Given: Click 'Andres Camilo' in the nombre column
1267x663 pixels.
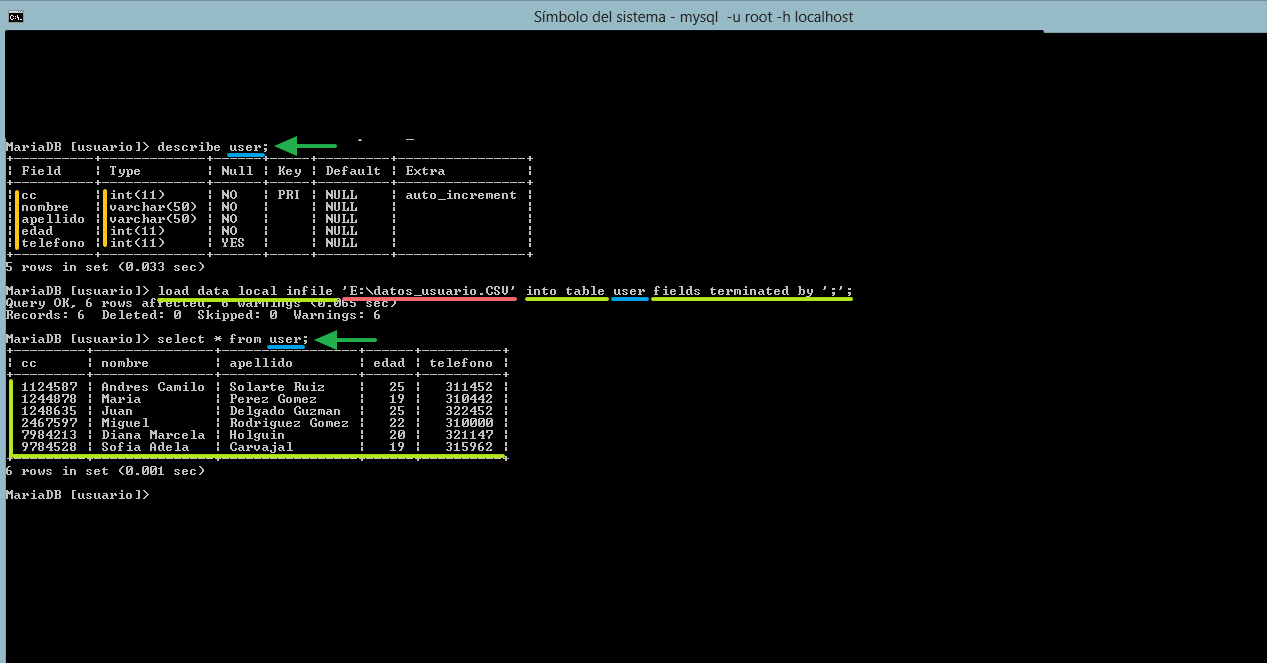Looking at the screenshot, I should coord(152,387).
